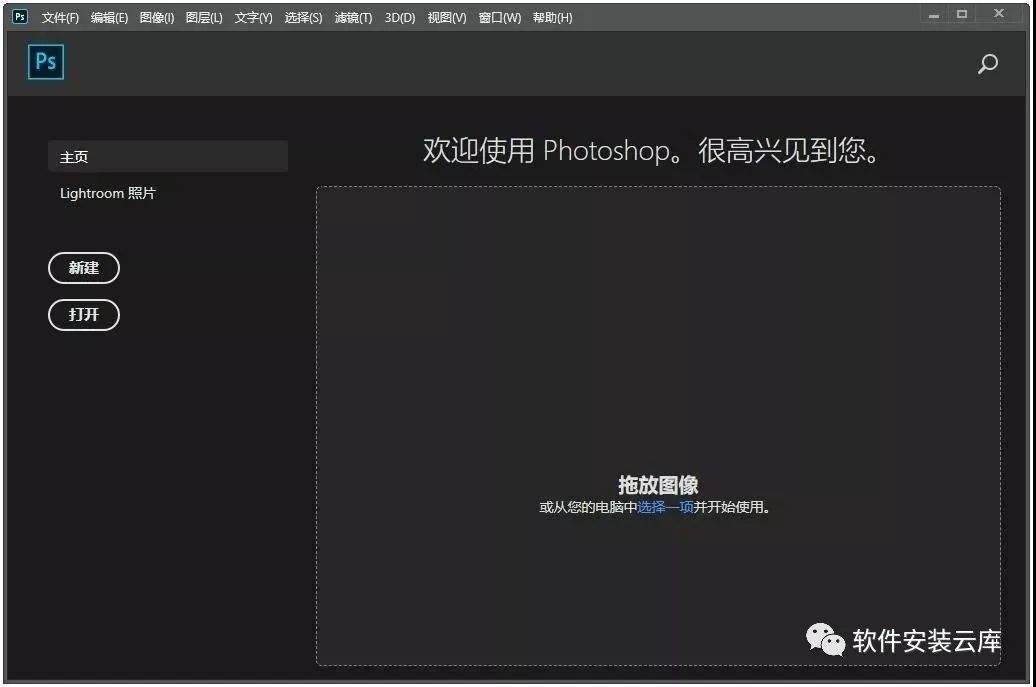Click the search magnifier icon
This screenshot has height=687, width=1036.
point(988,64)
